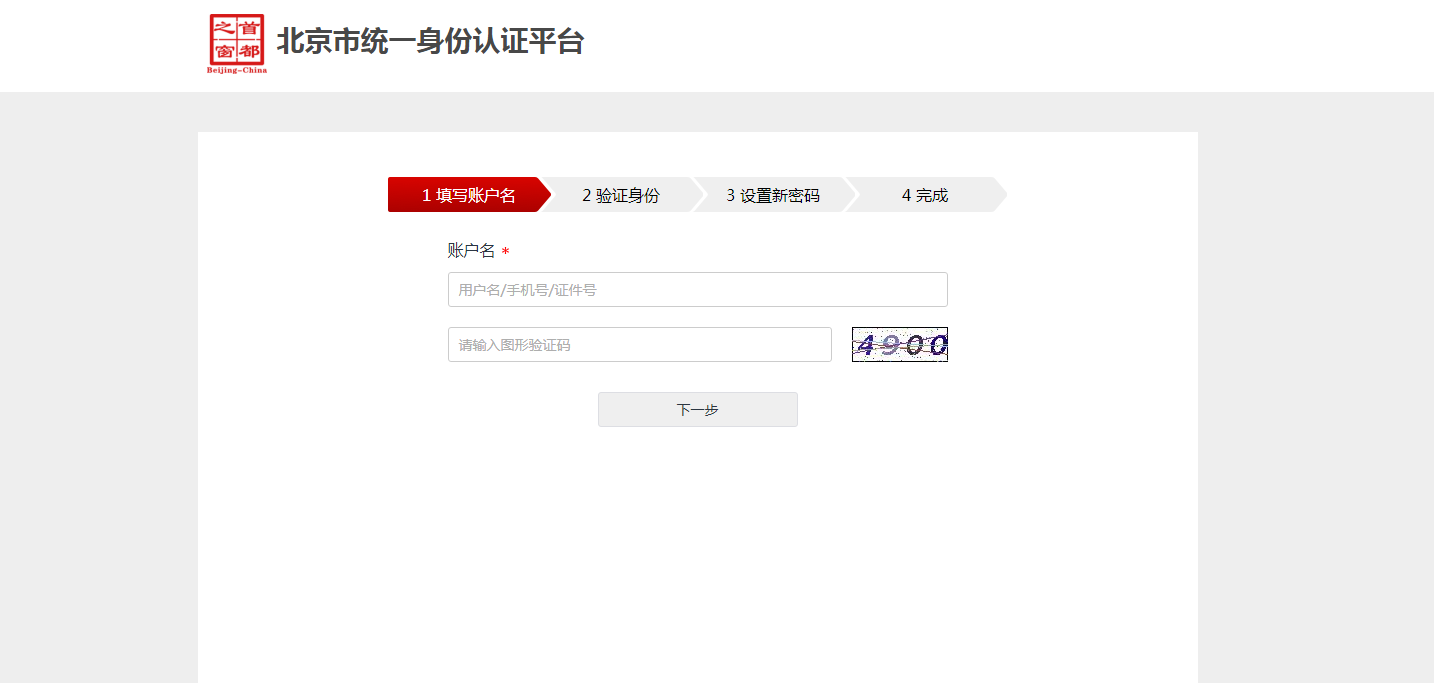1434x683 pixels.
Task: Select the 4 完成 step
Action: point(925,195)
